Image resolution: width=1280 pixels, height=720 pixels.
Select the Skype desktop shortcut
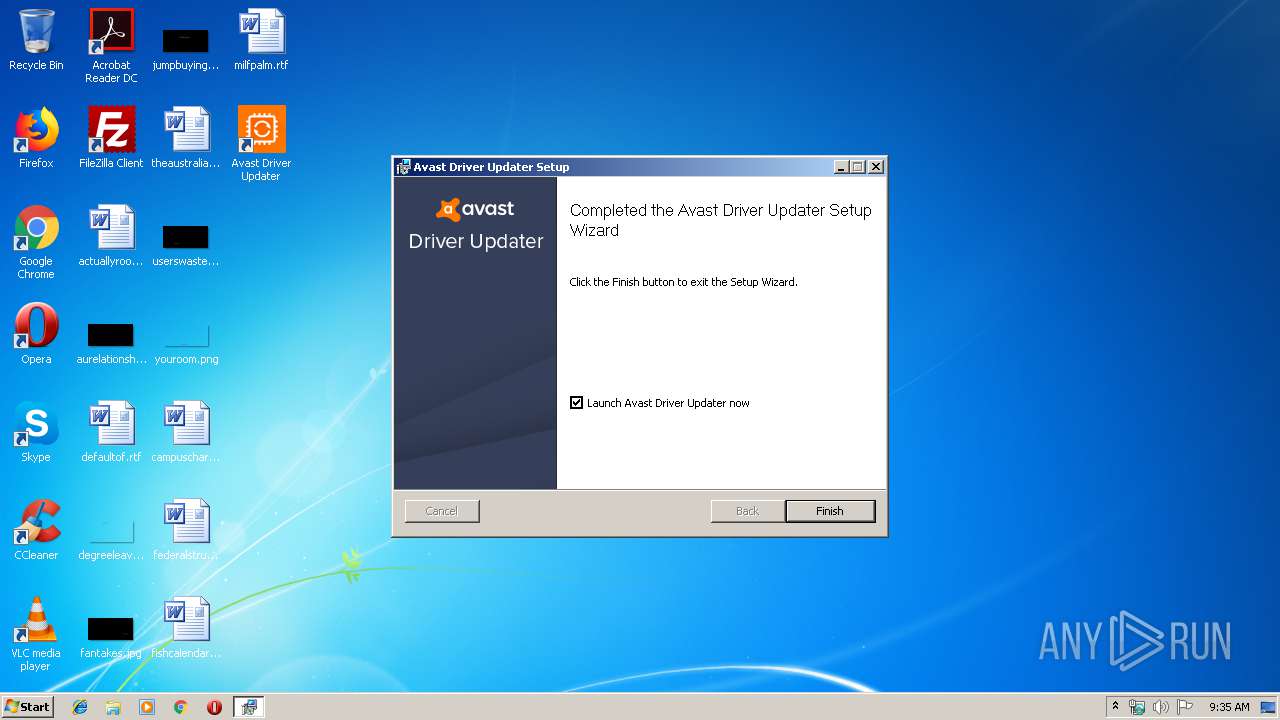click(36, 433)
